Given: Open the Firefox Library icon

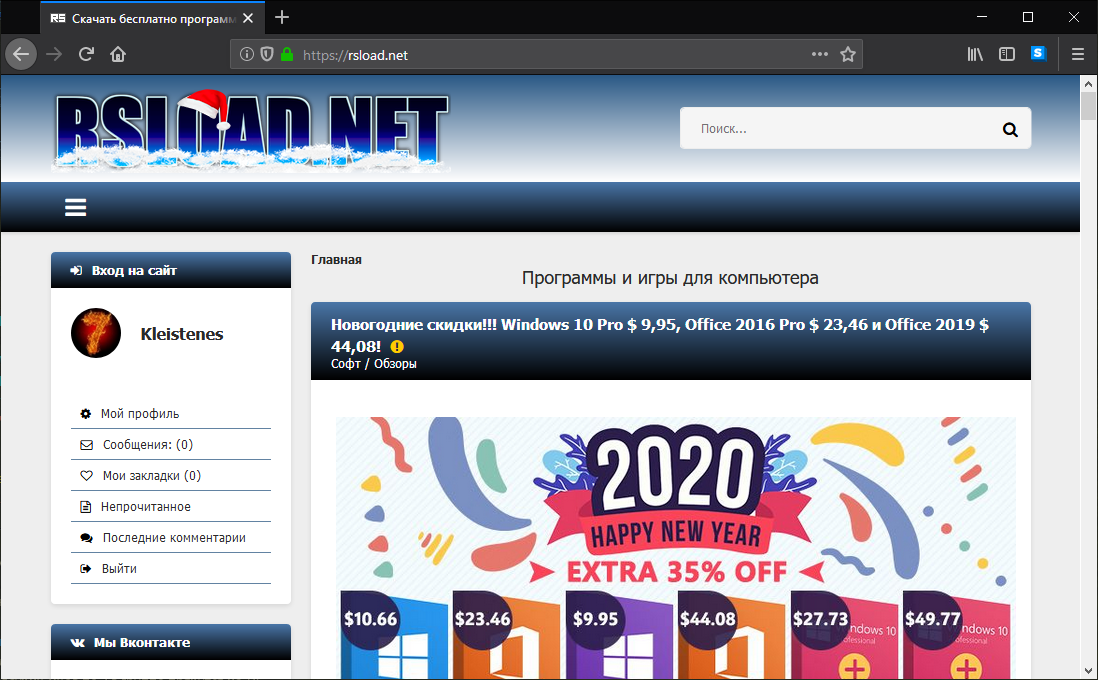Looking at the screenshot, I should 975,54.
